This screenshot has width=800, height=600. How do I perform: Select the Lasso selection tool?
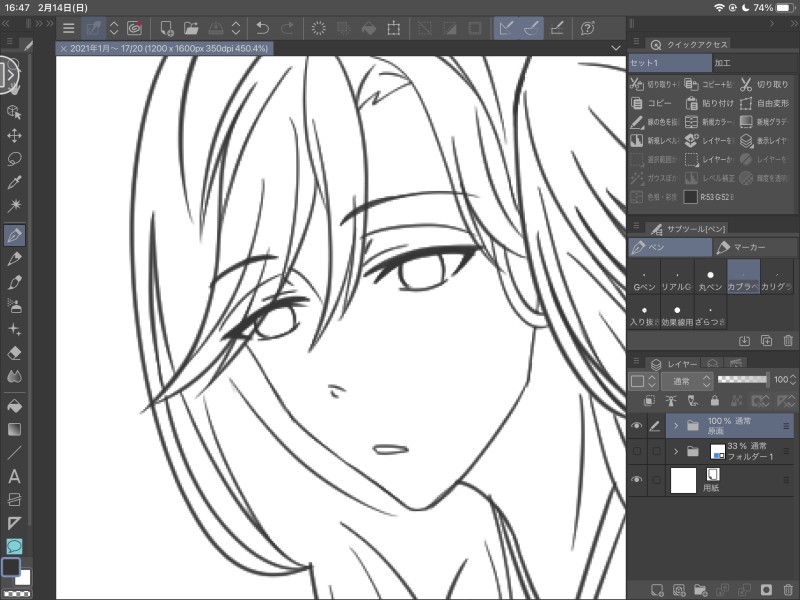point(14,159)
